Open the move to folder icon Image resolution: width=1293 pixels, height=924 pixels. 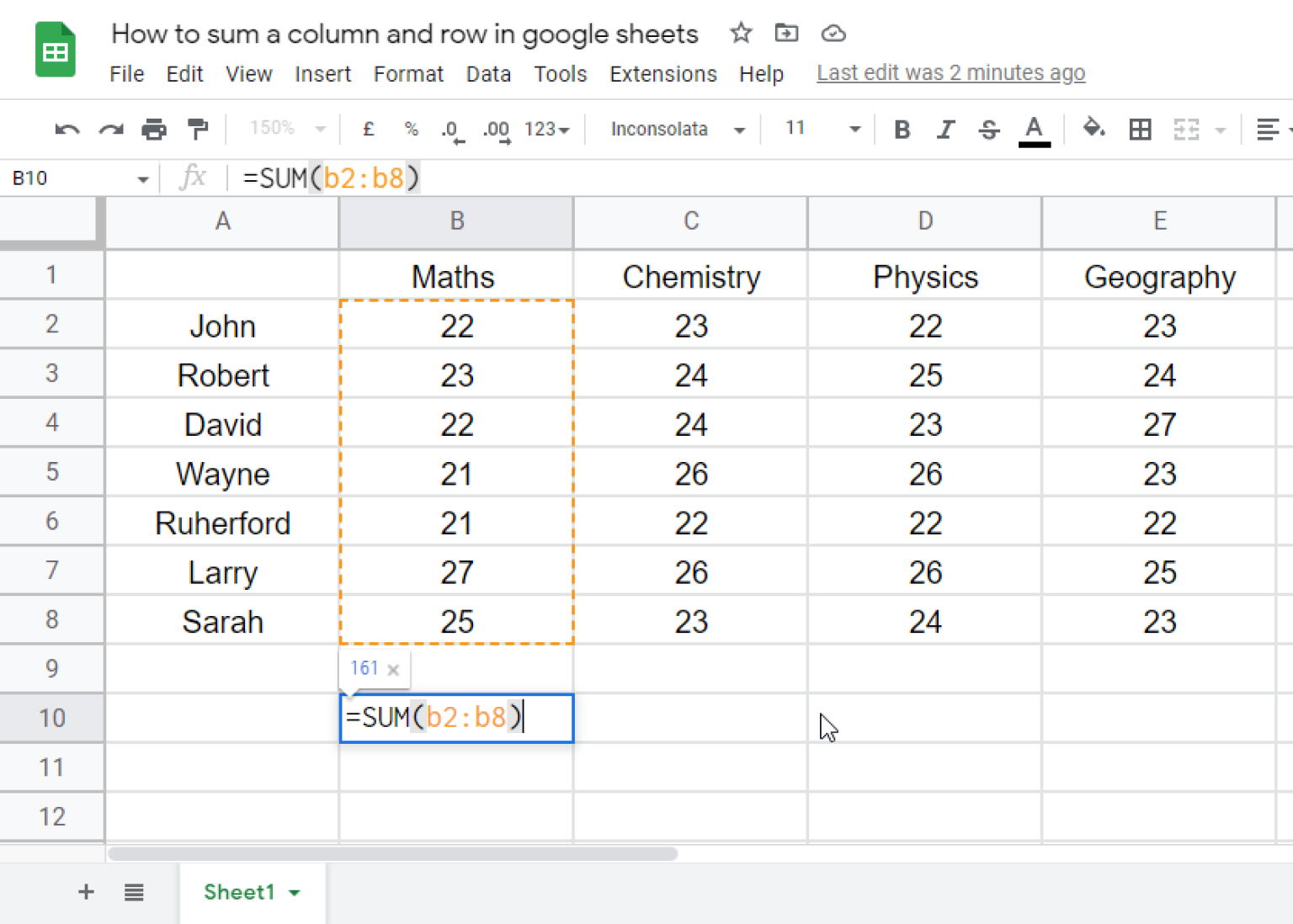pos(786,33)
